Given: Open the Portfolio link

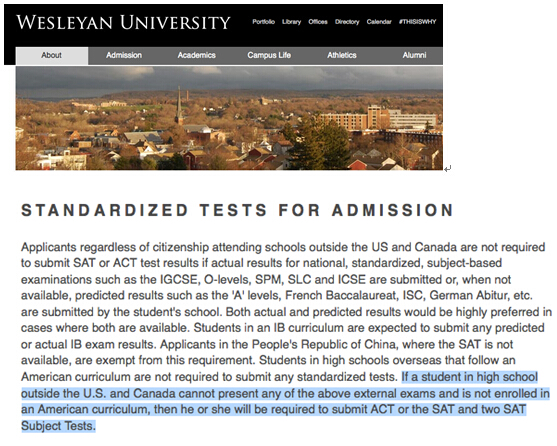Looking at the screenshot, I should [264, 22].
